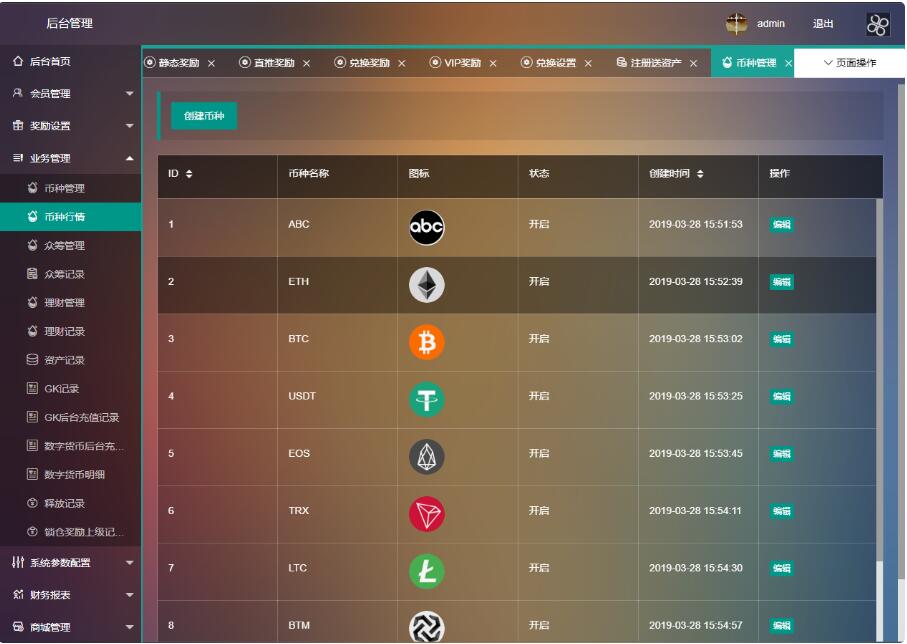Click the 释放记录 sidebar icon
Image resolution: width=907 pixels, height=644 pixels.
pyautogui.click(x=32, y=503)
